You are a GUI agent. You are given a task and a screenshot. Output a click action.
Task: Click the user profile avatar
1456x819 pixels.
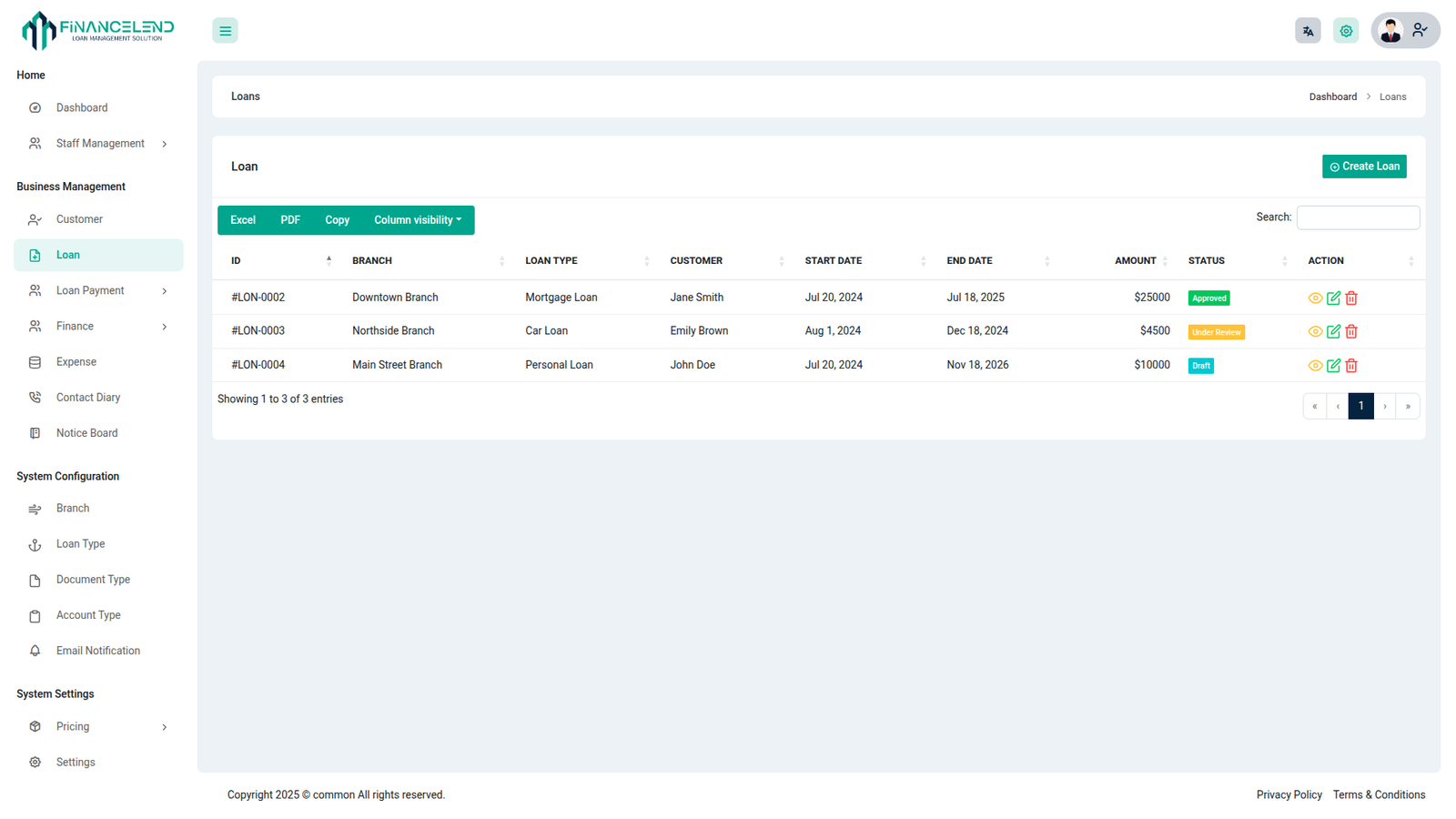[x=1390, y=31]
